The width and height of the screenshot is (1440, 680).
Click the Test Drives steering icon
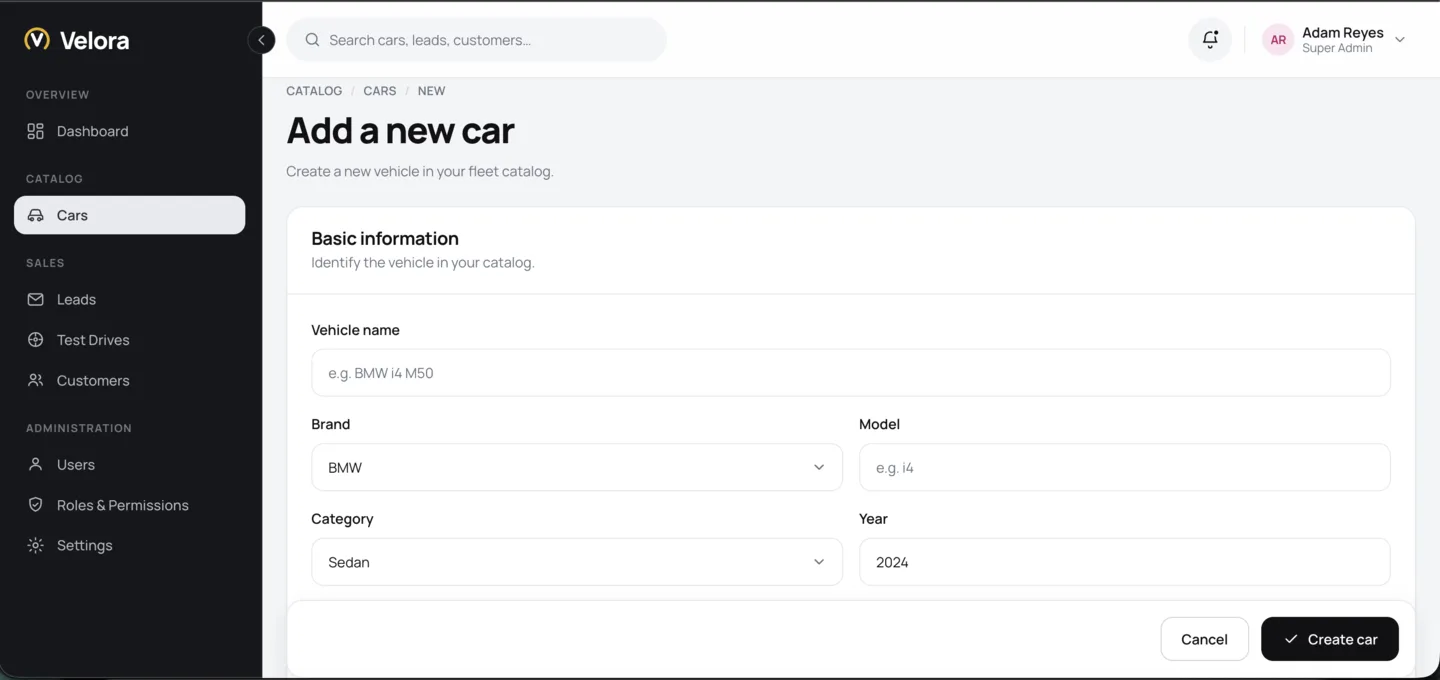click(x=35, y=340)
